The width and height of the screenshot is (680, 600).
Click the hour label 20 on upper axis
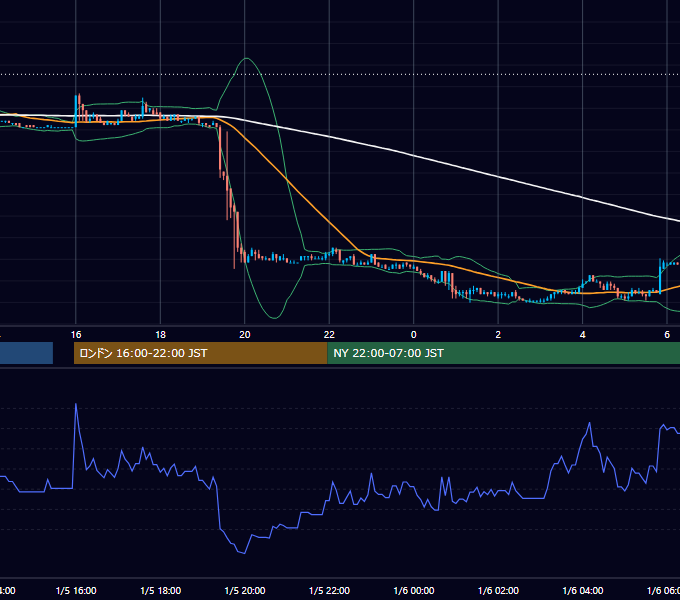(245, 335)
